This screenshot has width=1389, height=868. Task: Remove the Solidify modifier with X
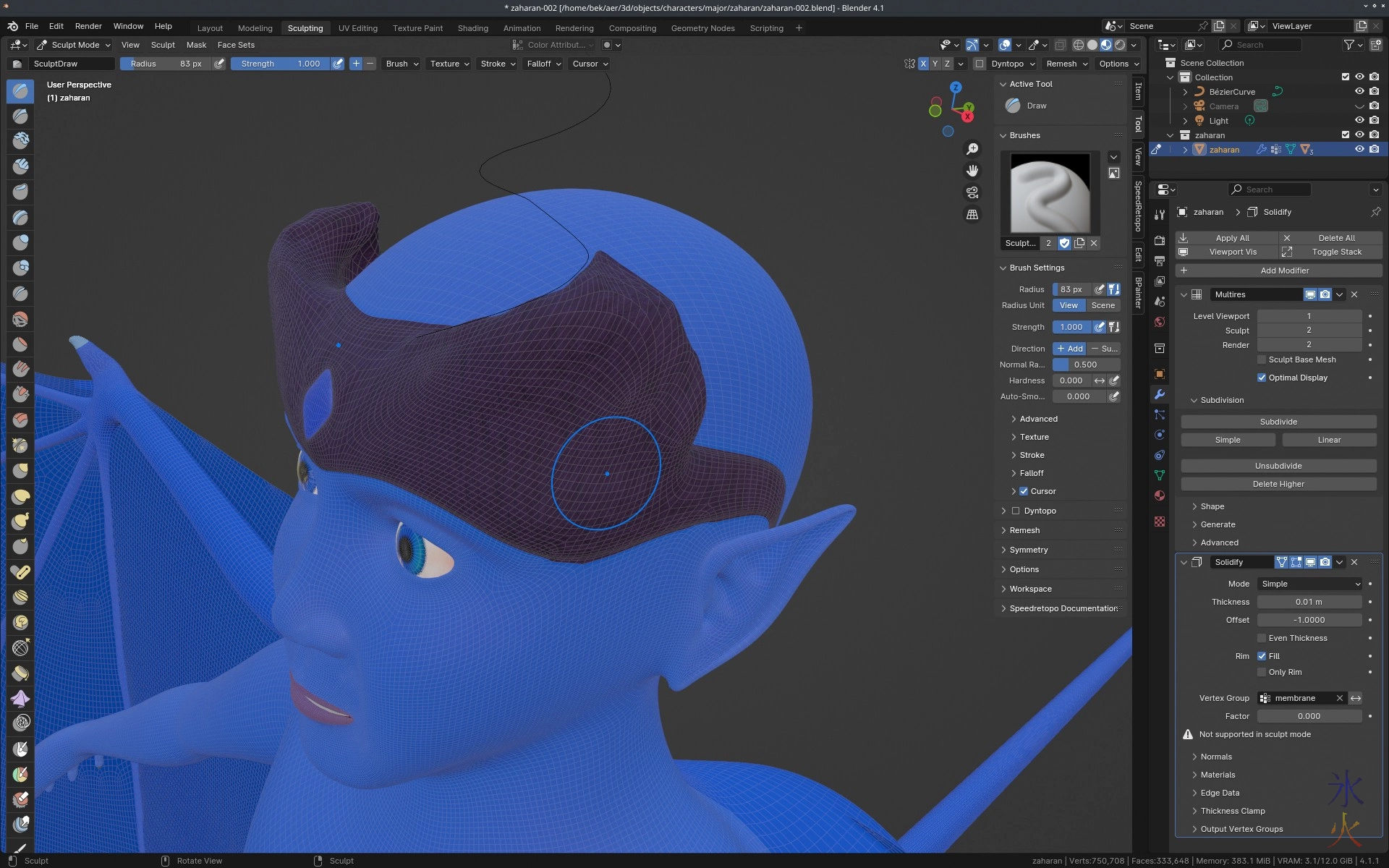(x=1354, y=562)
